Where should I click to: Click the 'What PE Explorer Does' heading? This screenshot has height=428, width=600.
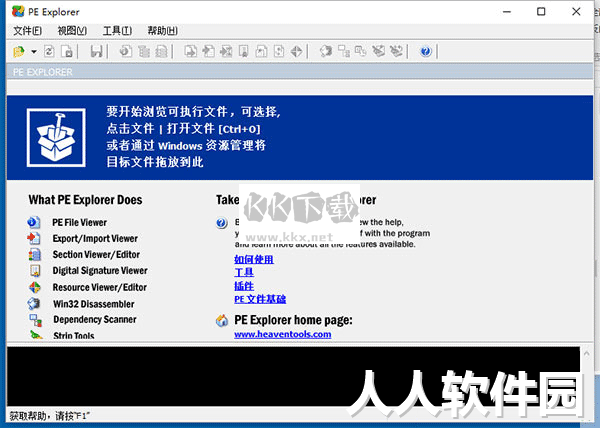click(85, 200)
